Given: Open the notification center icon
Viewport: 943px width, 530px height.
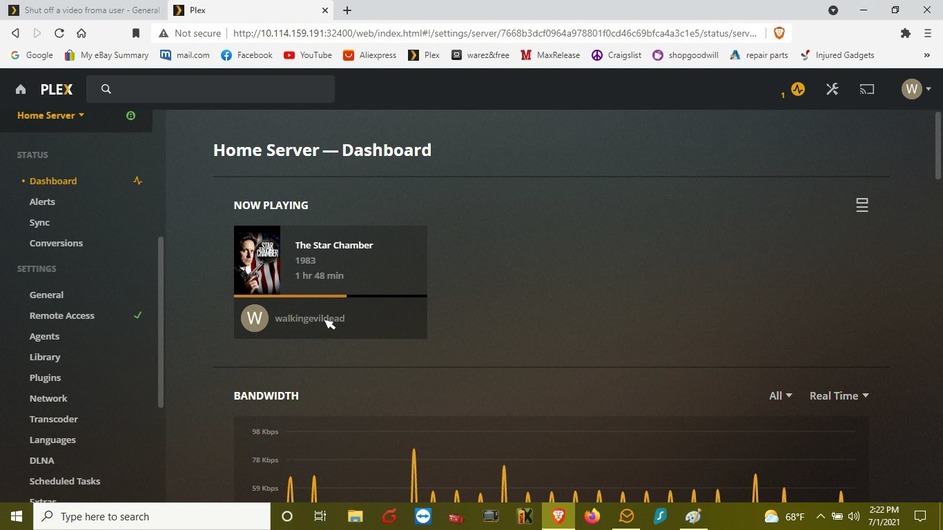Looking at the screenshot, I should coord(920,516).
